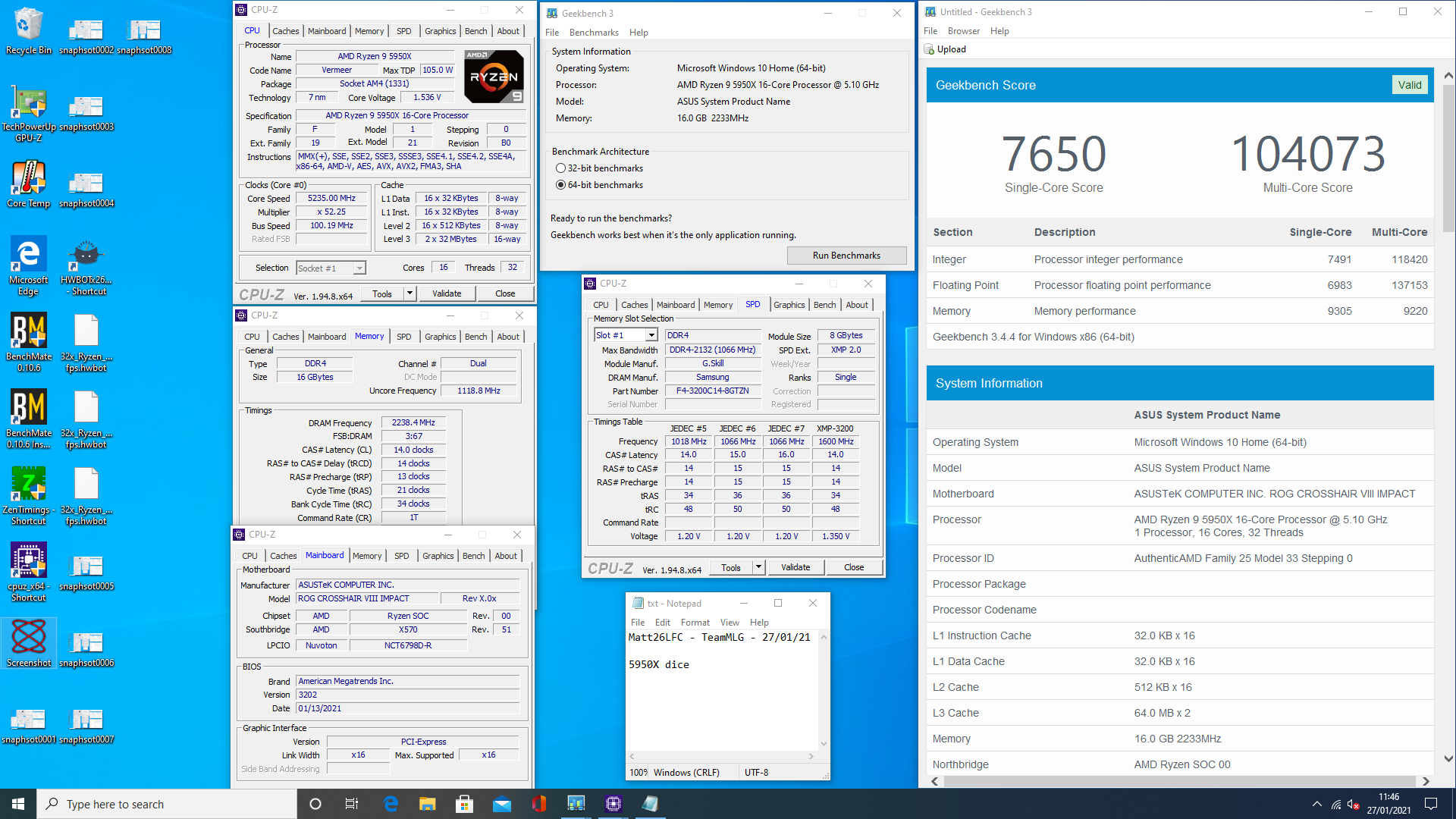Open snaphsot0003 image file
The width and height of the screenshot is (1456, 819).
click(x=86, y=112)
